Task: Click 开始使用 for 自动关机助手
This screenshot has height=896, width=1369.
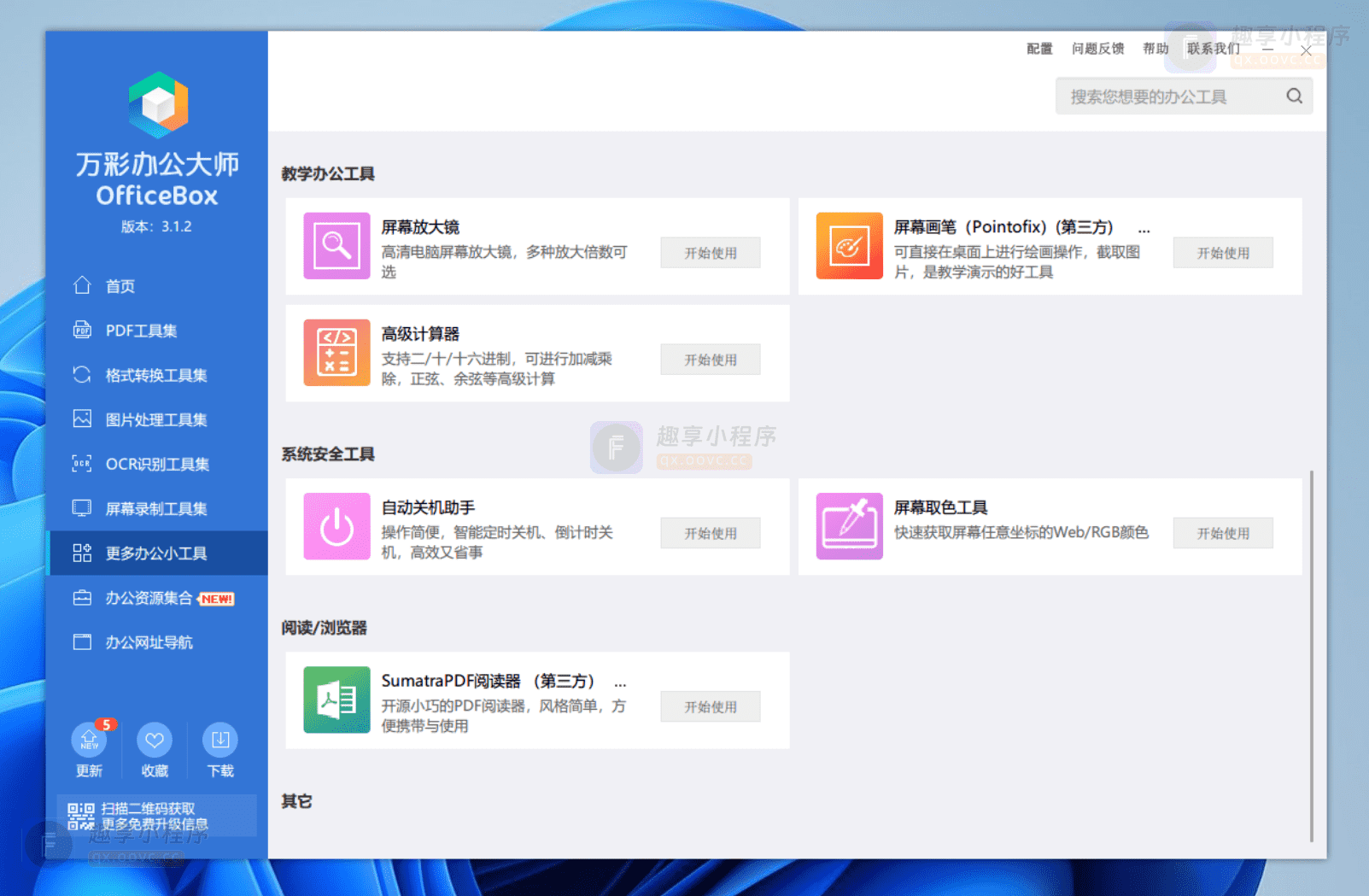Action: pyautogui.click(x=710, y=533)
